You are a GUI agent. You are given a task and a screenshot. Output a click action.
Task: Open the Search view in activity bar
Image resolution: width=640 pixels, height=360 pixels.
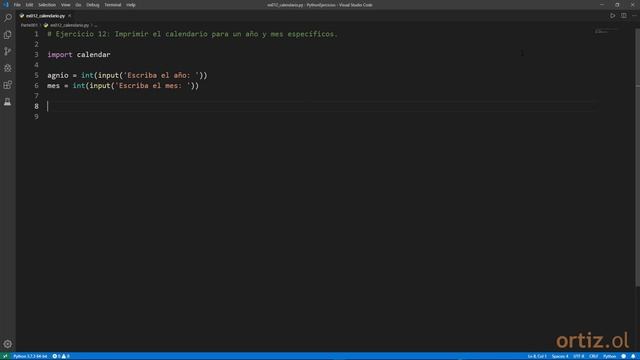8,18
